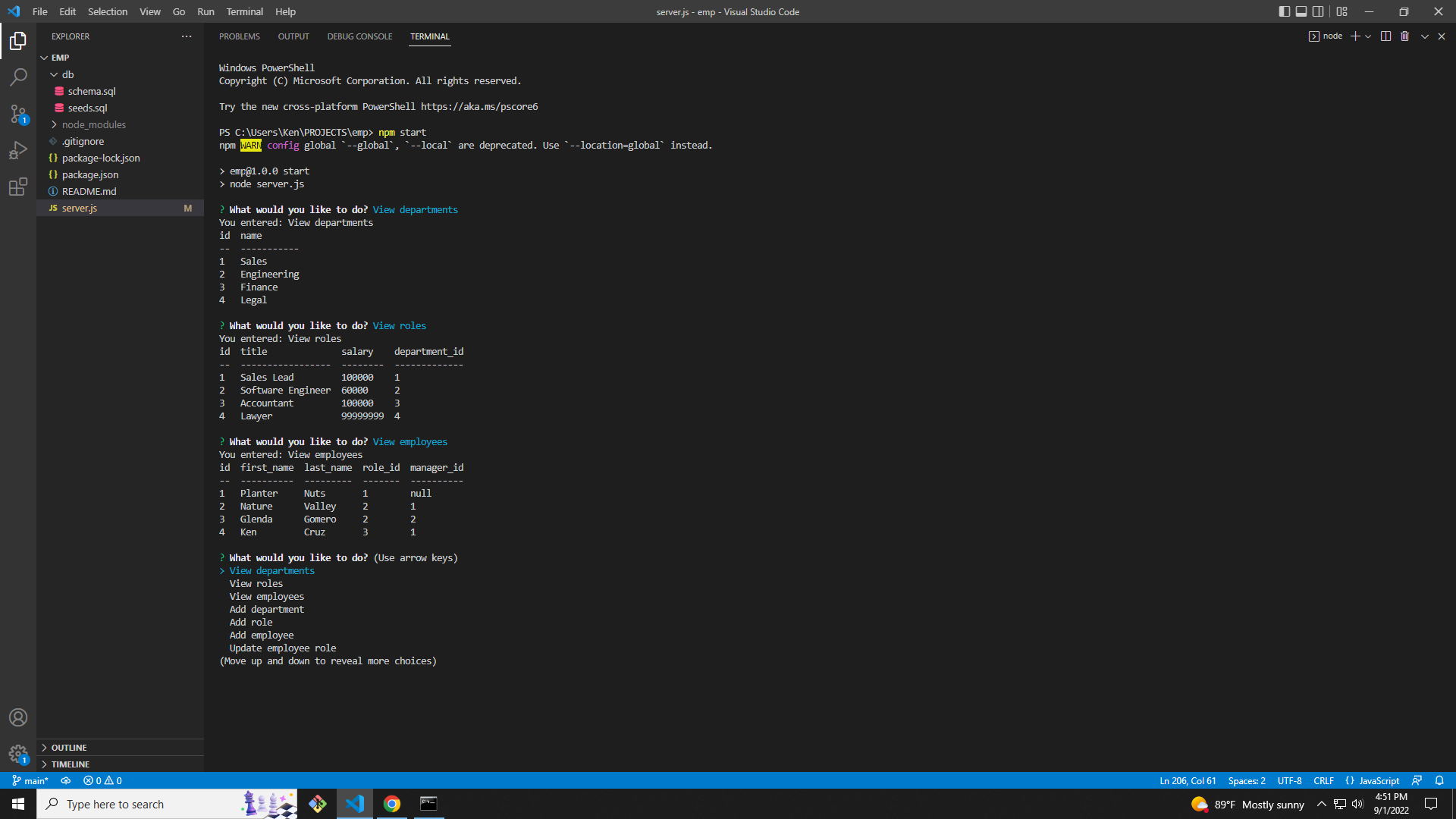Open notifications bell in status bar
This screenshot has width=1456, height=819.
[x=1439, y=780]
